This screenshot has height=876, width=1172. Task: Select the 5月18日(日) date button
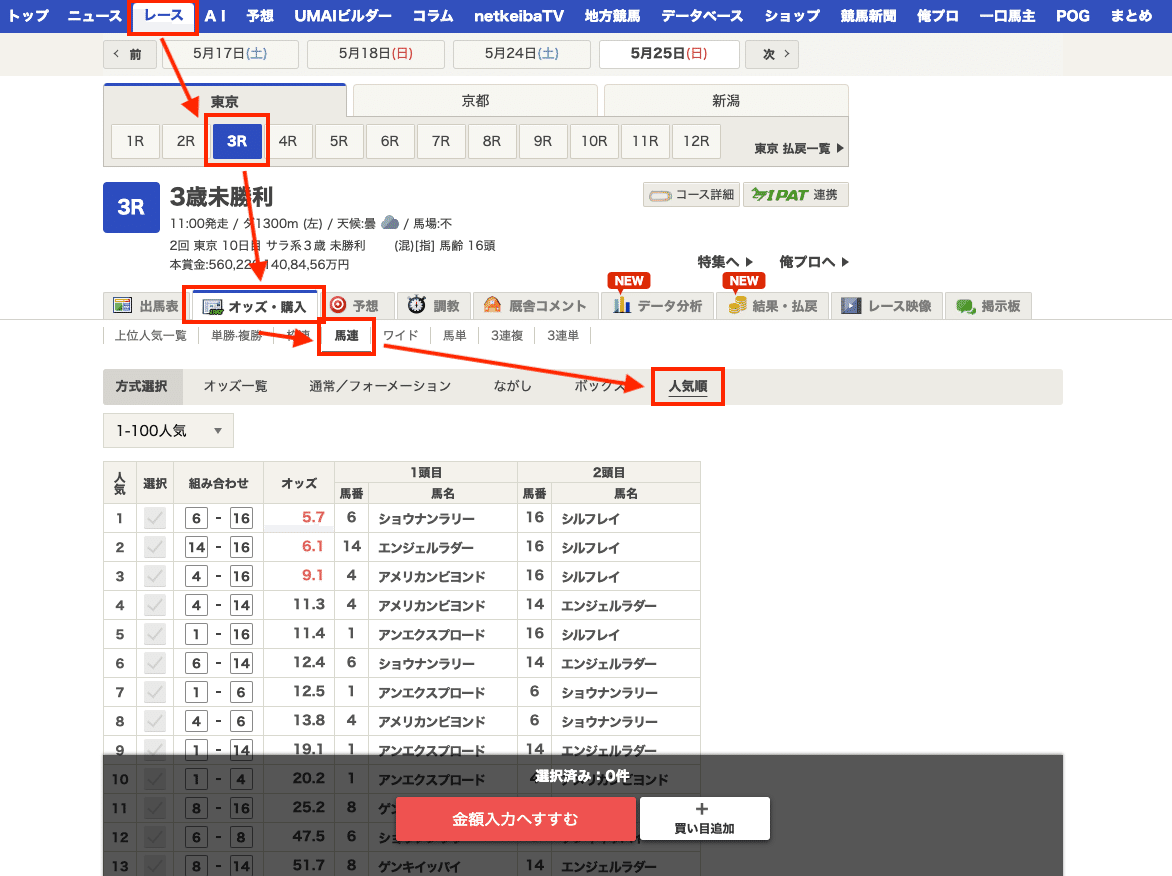(x=376, y=54)
